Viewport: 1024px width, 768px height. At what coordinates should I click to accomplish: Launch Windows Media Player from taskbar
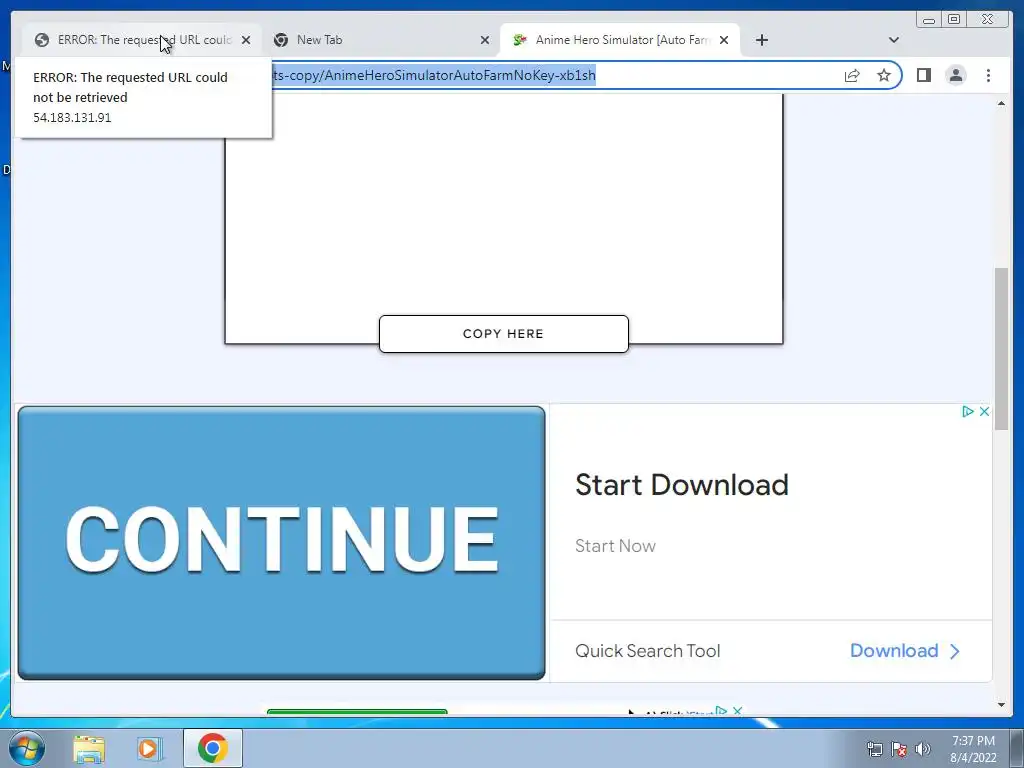(150, 748)
